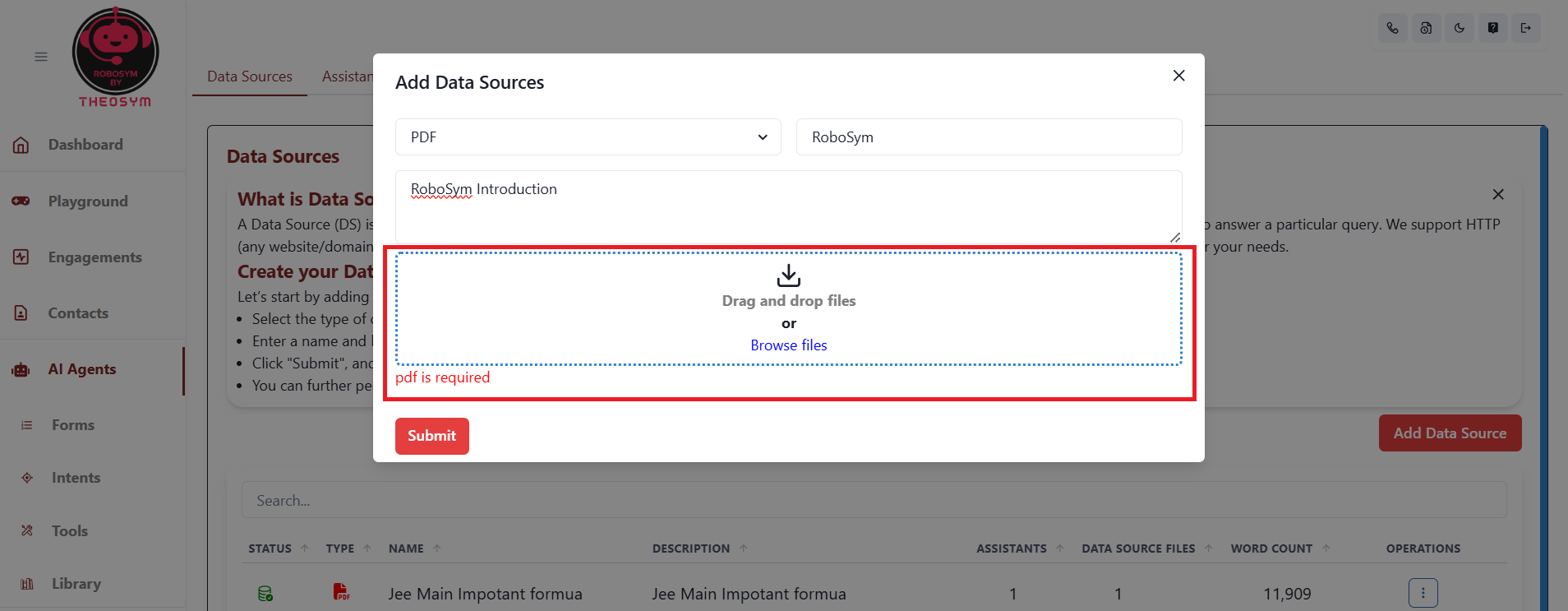Image resolution: width=1568 pixels, height=611 pixels.
Task: Switch to the Assistants tab
Action: click(348, 76)
